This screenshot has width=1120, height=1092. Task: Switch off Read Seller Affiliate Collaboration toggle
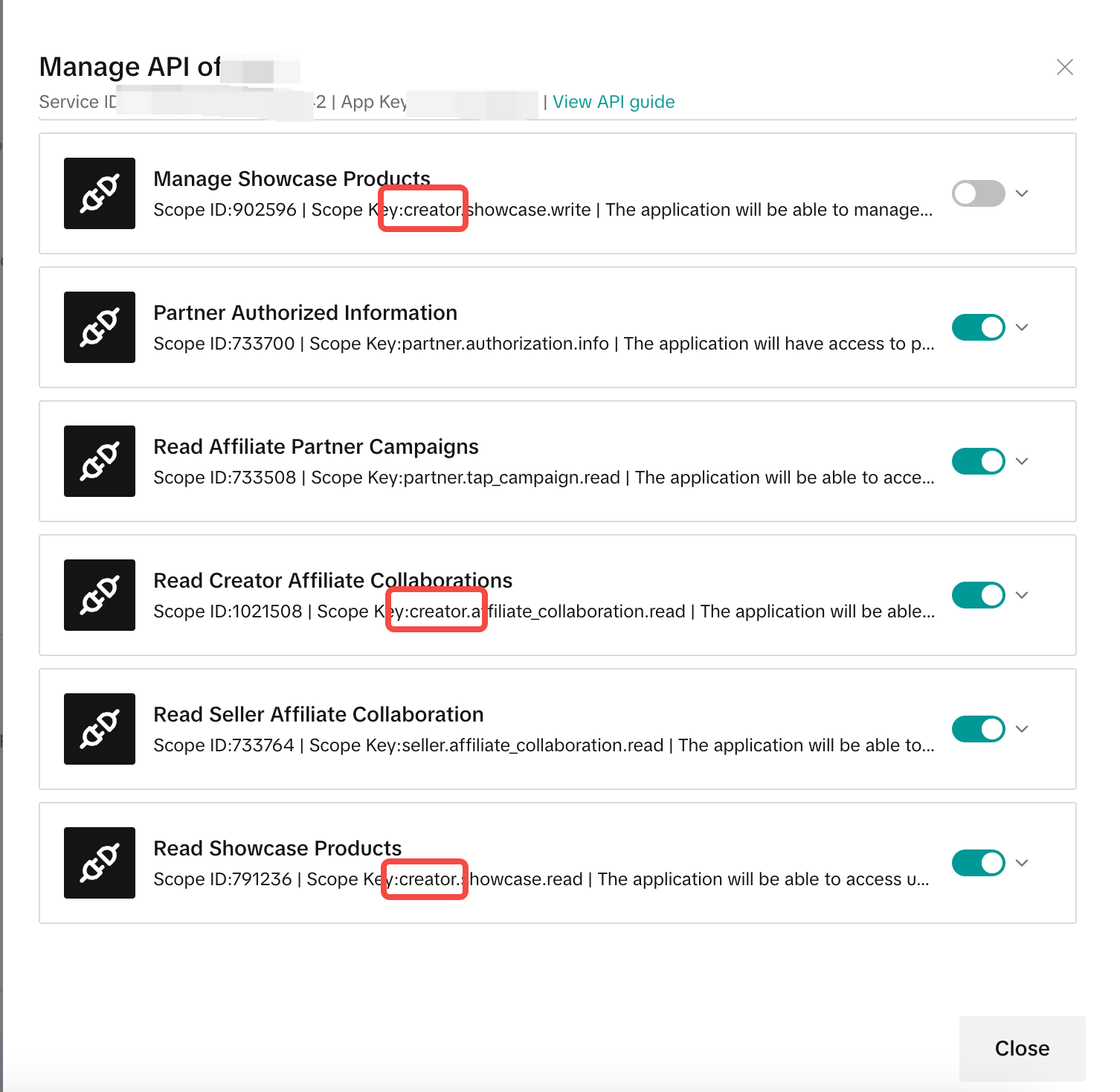pos(978,729)
